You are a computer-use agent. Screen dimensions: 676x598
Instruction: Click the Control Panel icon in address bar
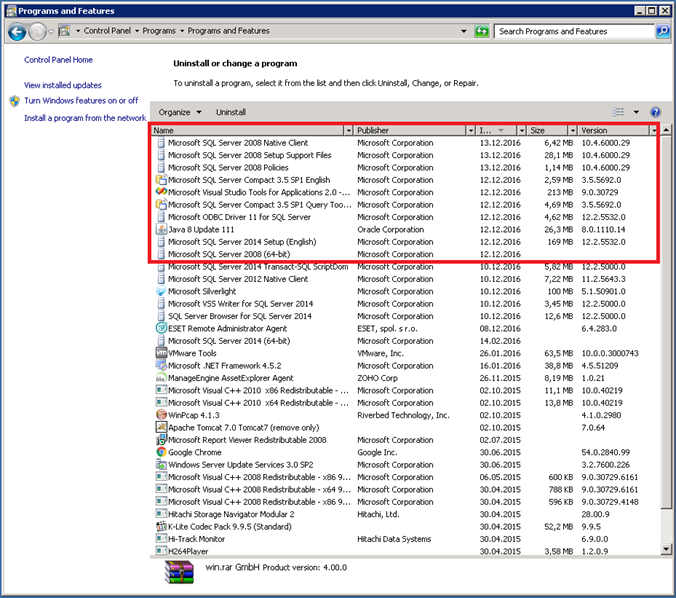[64, 31]
